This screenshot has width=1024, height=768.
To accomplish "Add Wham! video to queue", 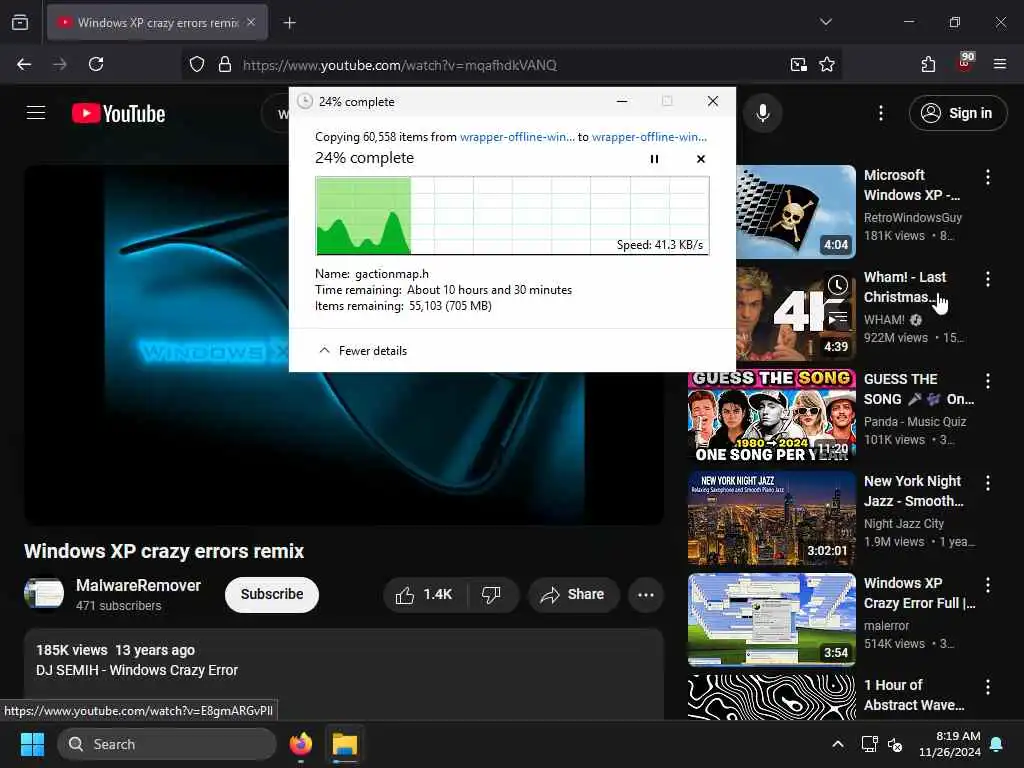I will [837, 318].
